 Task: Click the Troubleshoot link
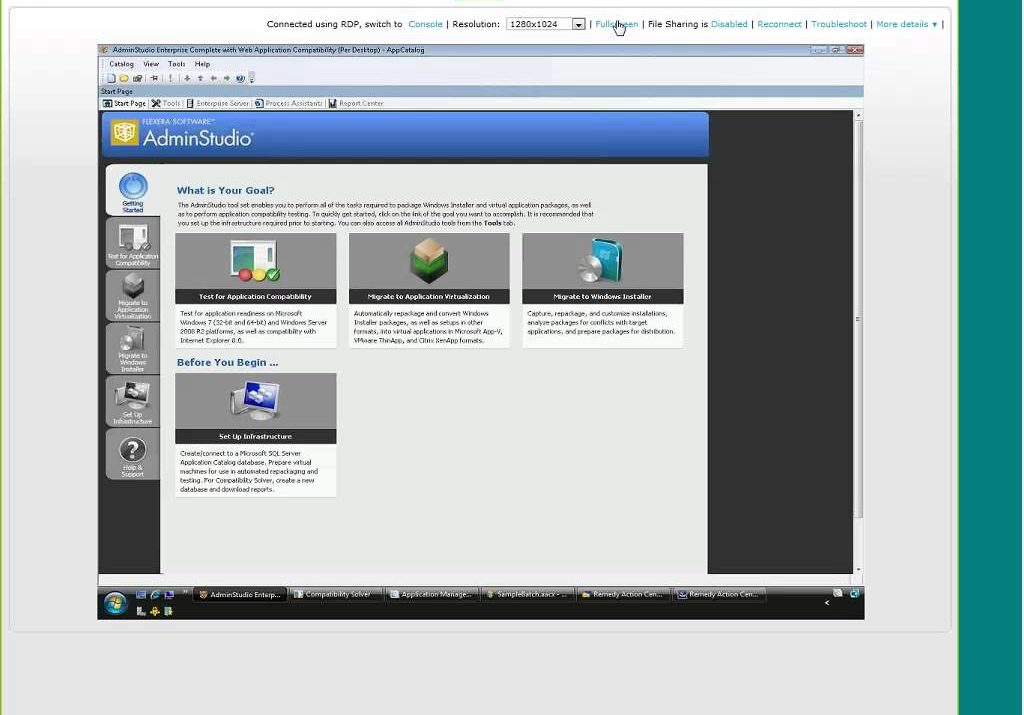838,24
